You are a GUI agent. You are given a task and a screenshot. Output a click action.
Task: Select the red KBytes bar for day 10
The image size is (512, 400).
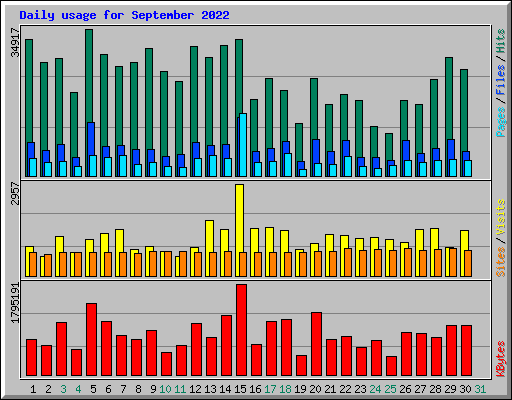tap(166, 364)
